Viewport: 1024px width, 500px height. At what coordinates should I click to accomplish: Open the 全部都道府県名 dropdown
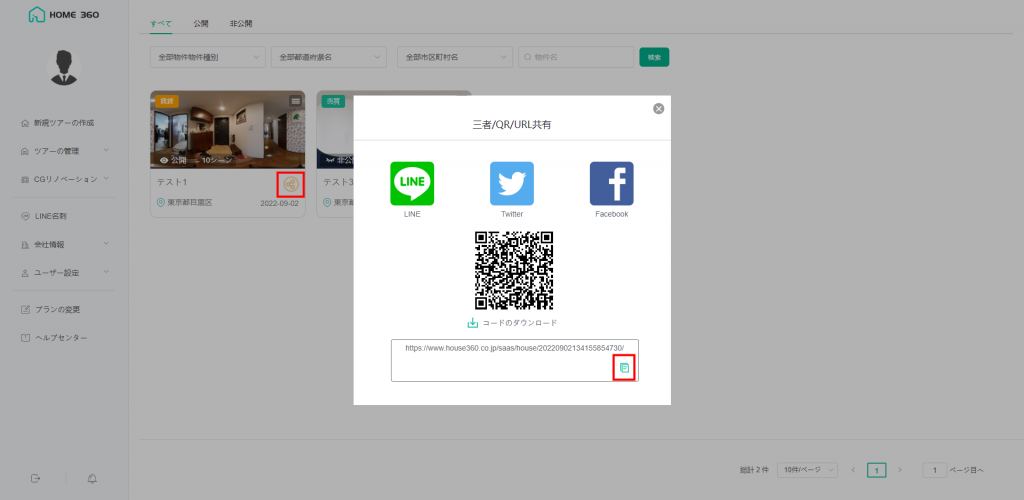coord(328,57)
